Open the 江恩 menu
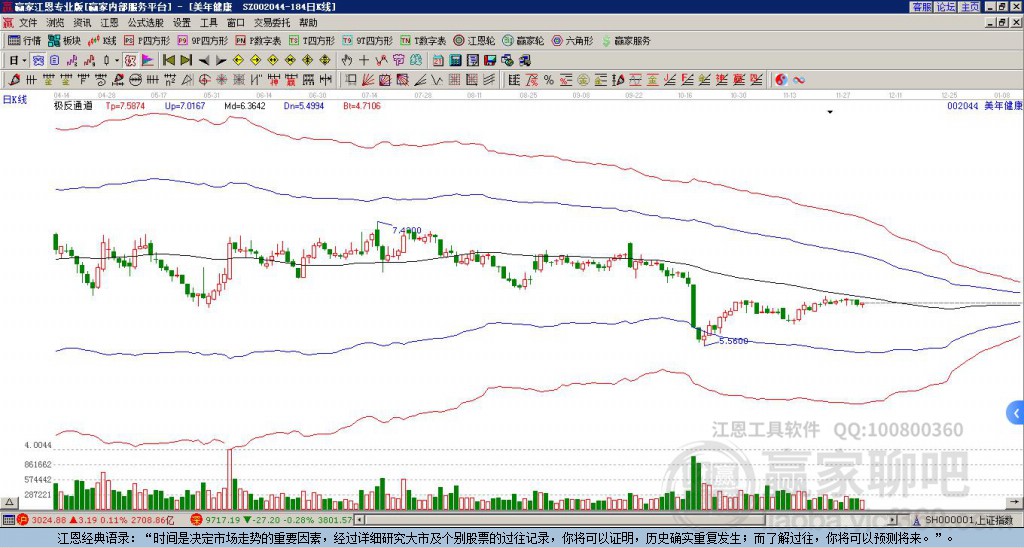 point(109,23)
